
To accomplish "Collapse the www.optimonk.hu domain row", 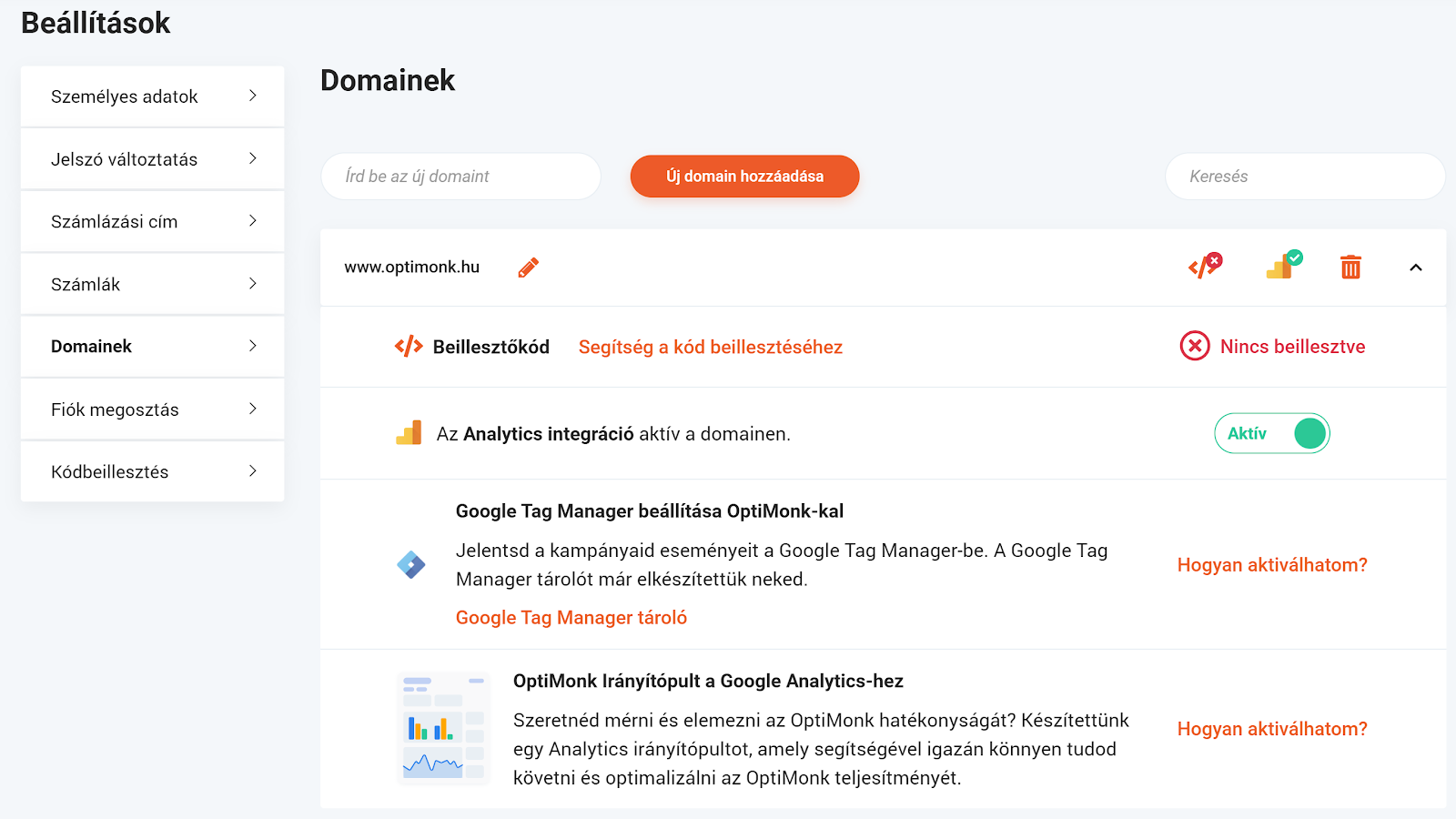I will pos(1416,268).
